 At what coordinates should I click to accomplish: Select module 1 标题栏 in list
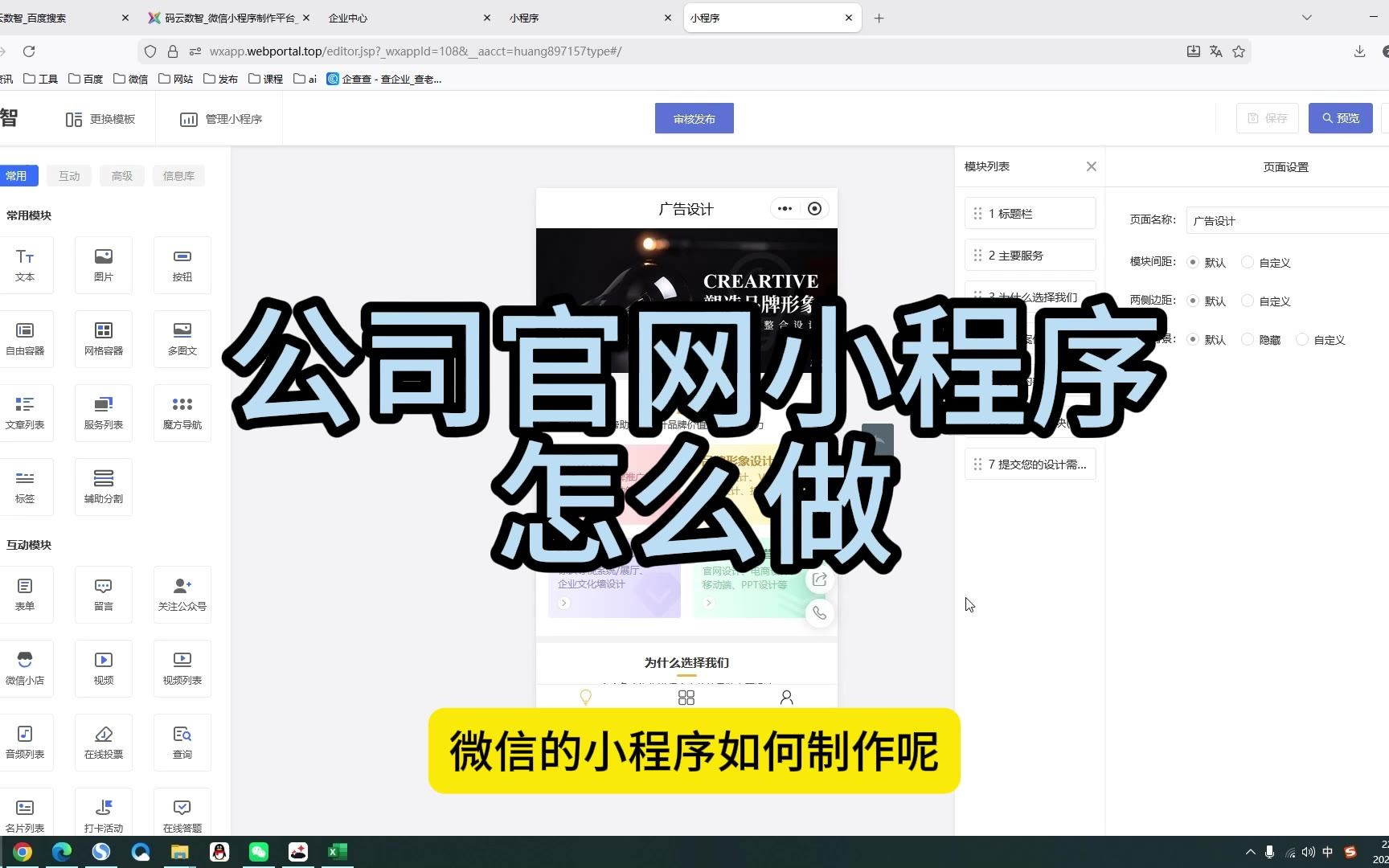1030,213
